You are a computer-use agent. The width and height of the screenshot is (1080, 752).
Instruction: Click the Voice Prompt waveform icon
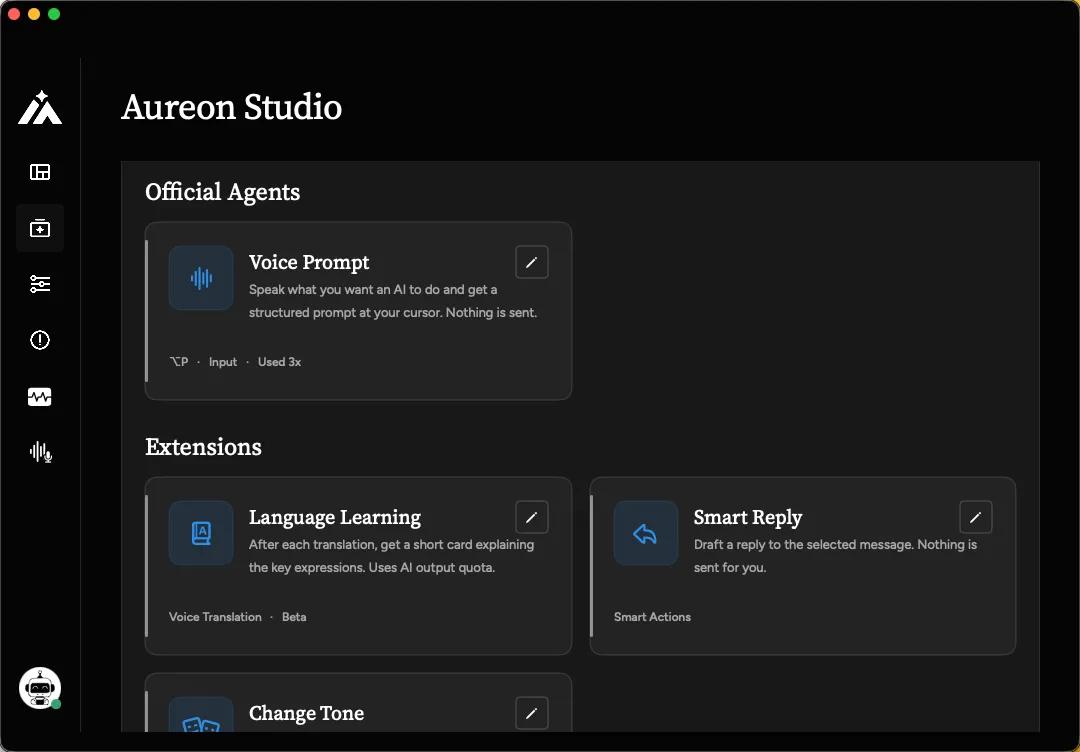[x=201, y=278]
